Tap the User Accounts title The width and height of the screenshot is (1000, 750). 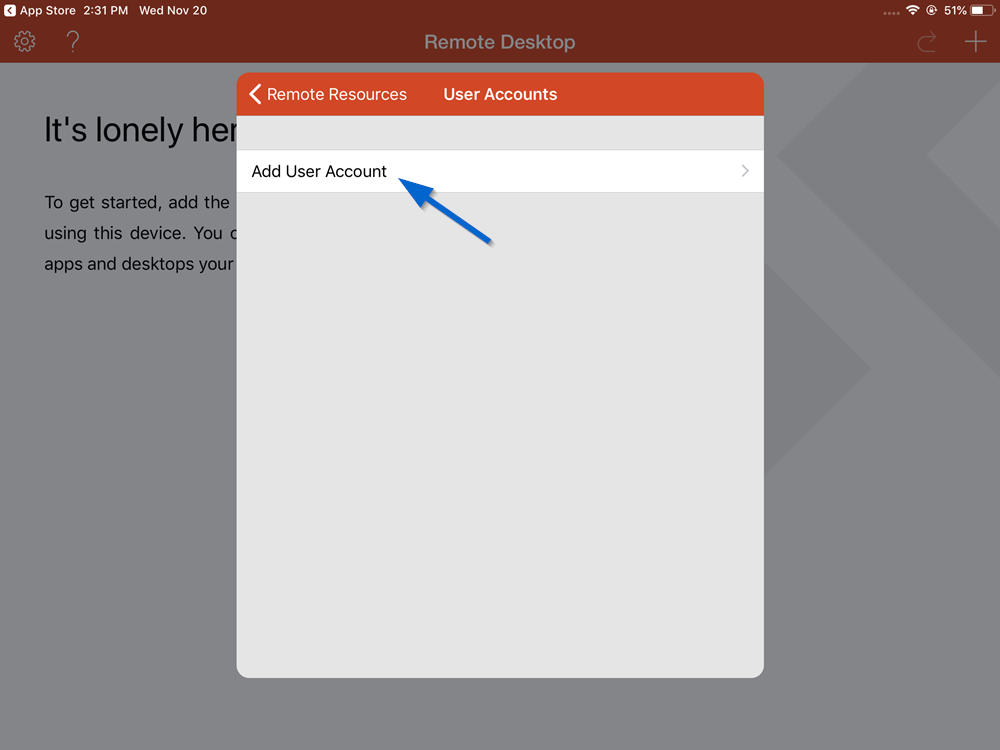click(500, 94)
